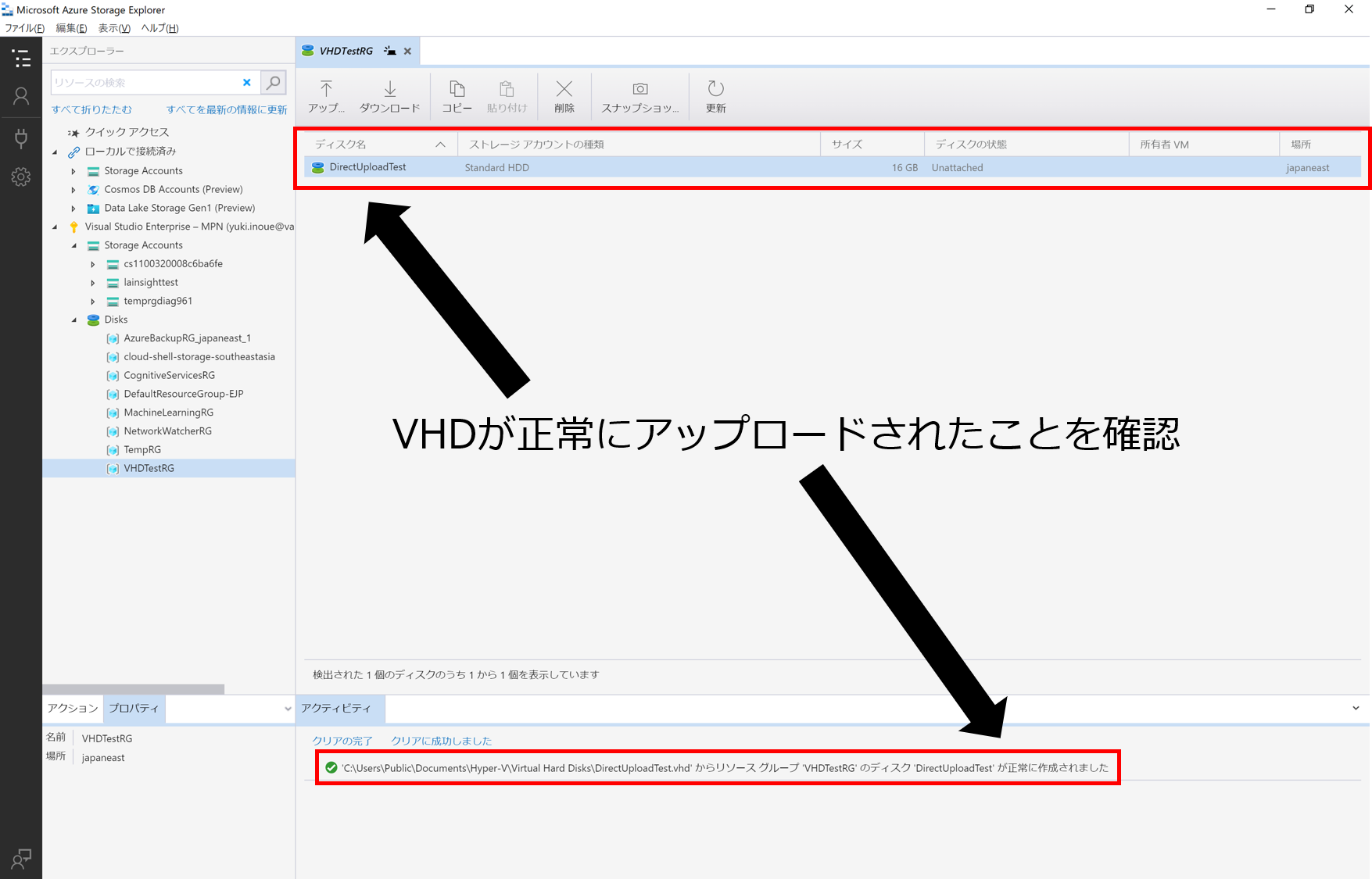Select Cosmos DB Accounts (Preview) node

click(174, 189)
